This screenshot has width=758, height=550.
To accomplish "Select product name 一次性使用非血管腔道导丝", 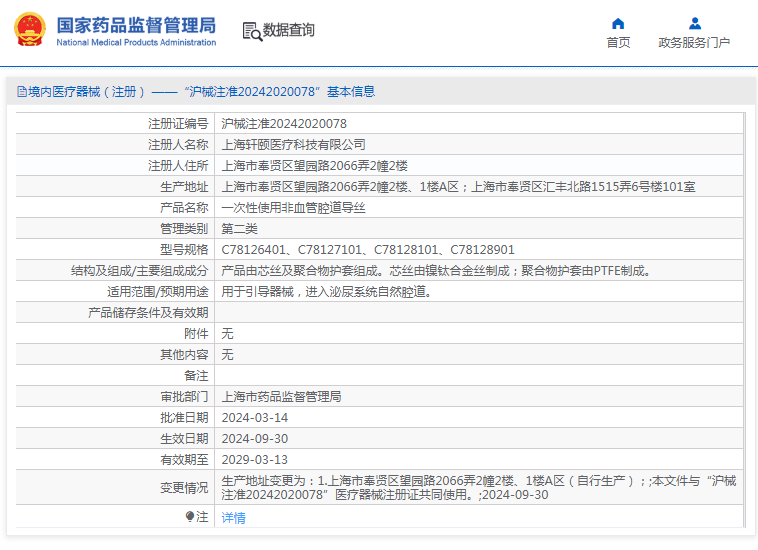I will pos(293,208).
